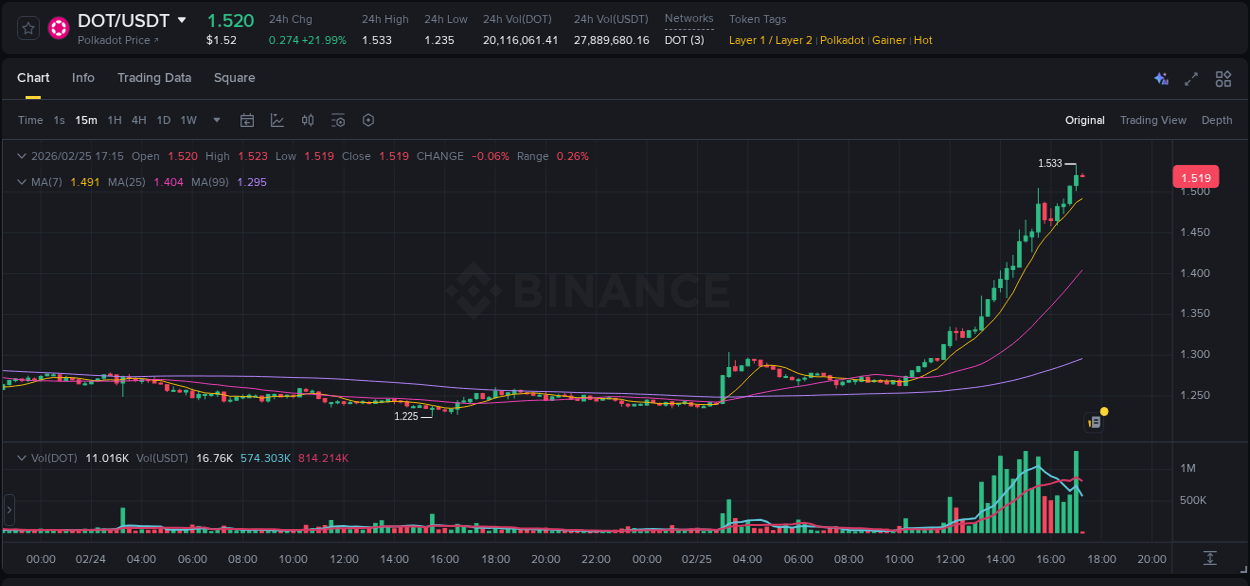This screenshot has width=1250, height=586.
Task: Switch to the Trading View chart mode
Action: coord(1152,120)
